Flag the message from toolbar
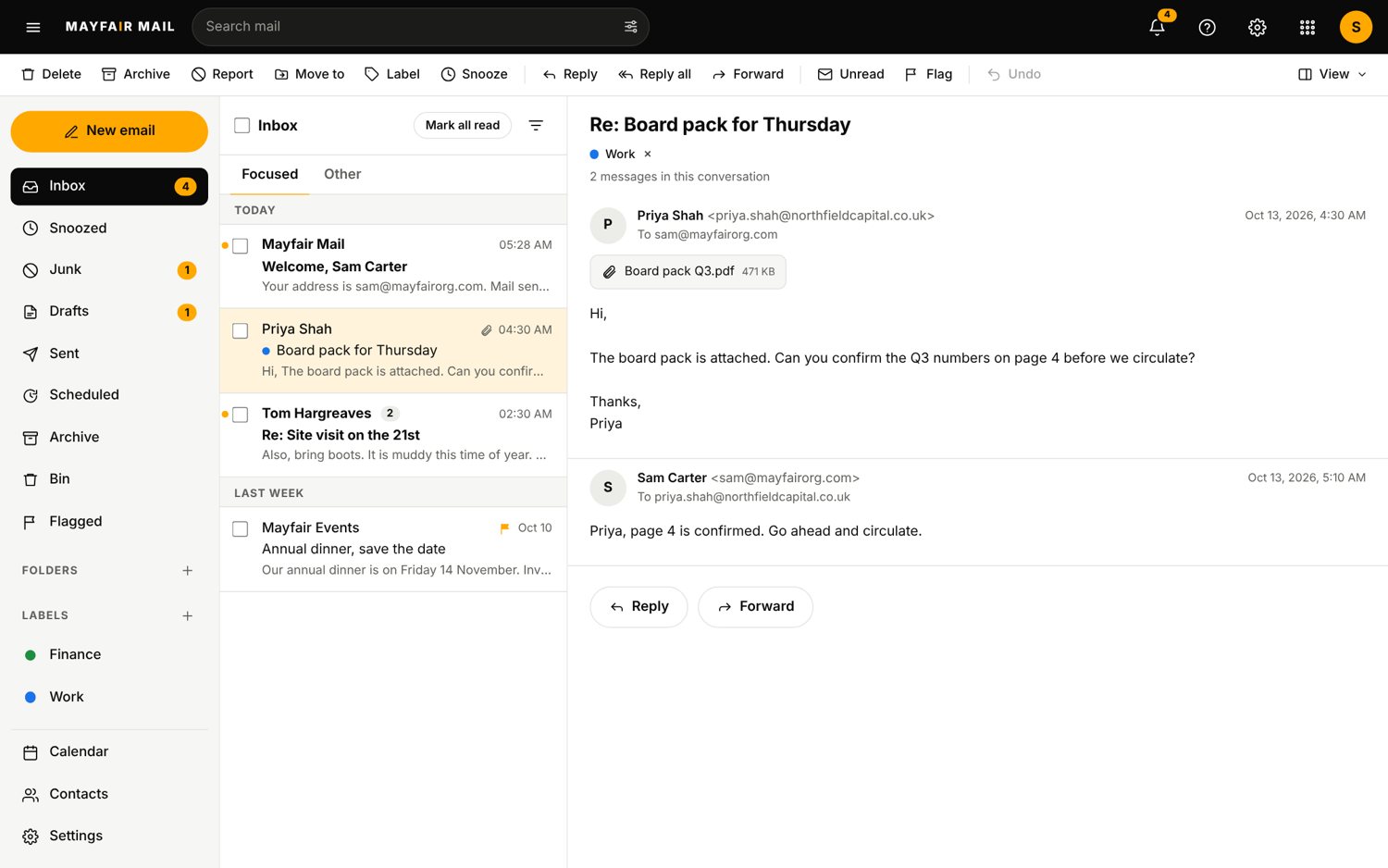The width and height of the screenshot is (1388, 868). click(x=928, y=74)
